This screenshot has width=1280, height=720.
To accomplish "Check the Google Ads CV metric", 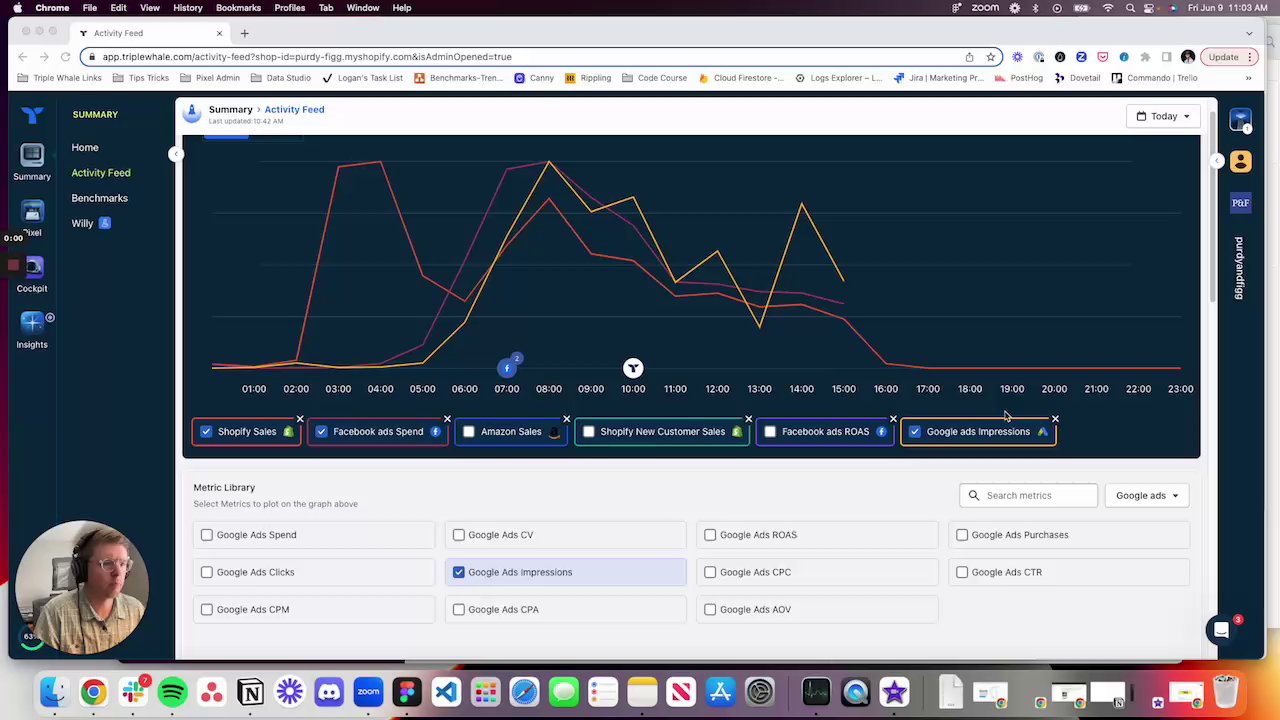I will [459, 535].
